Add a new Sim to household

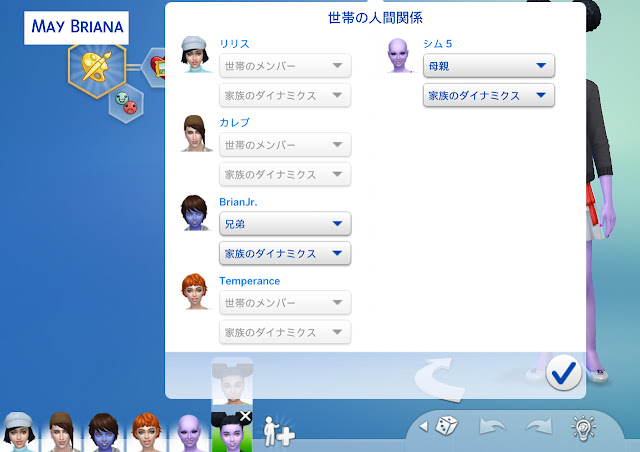[x=278, y=431]
